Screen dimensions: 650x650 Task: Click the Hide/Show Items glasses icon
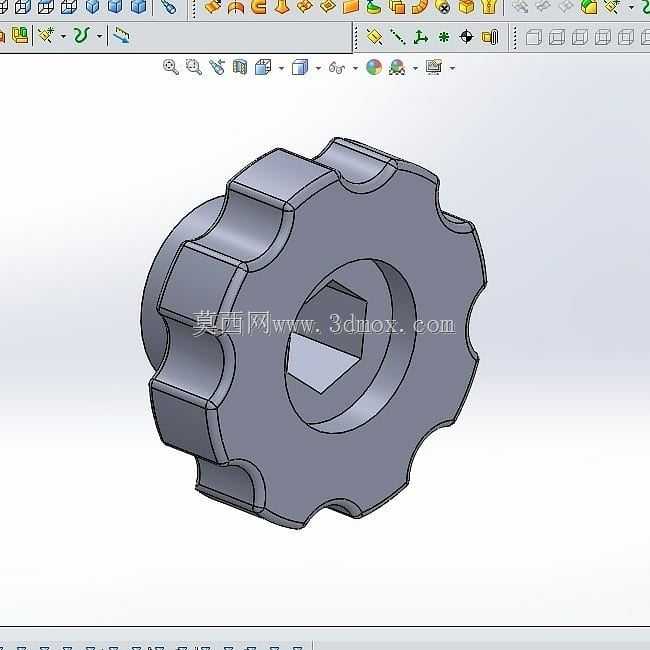point(337,67)
